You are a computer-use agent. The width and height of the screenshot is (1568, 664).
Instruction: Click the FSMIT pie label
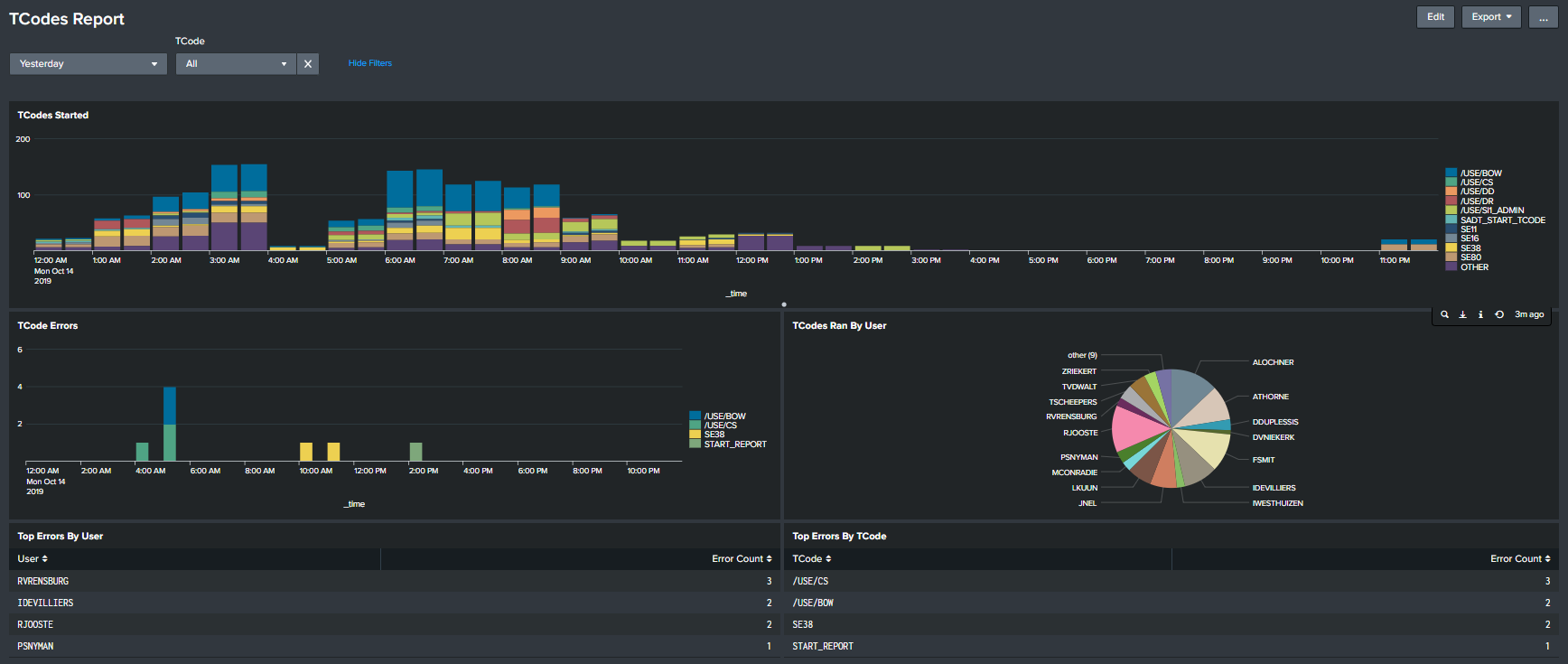(1264, 460)
